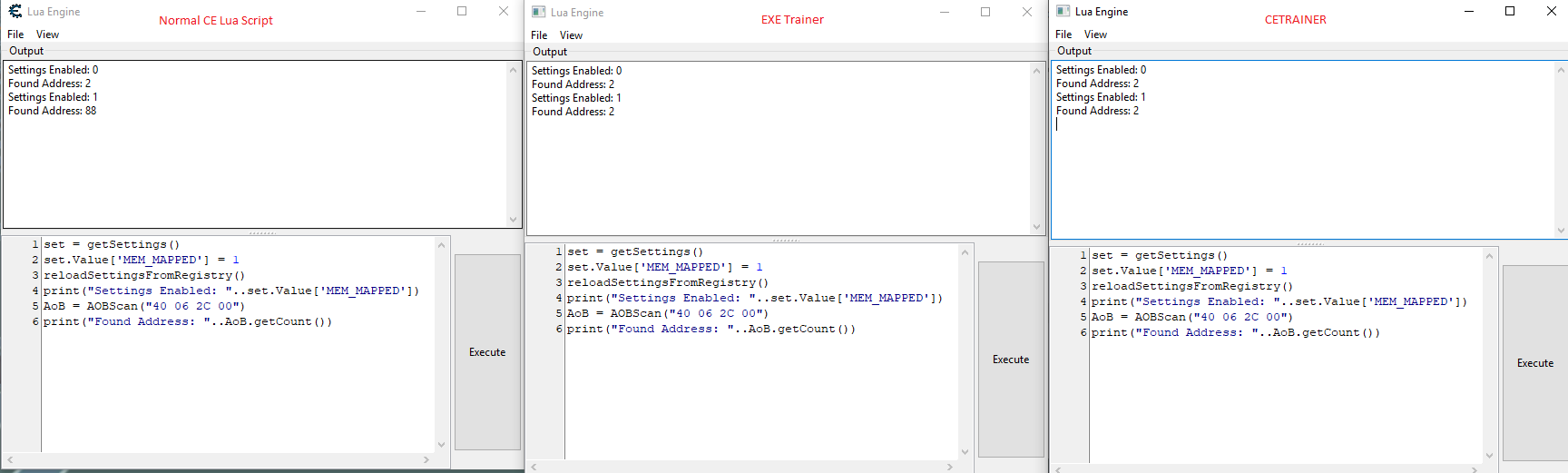
Task: Click 'Found Address: 88' output line in Normal CE
Action: point(53,111)
